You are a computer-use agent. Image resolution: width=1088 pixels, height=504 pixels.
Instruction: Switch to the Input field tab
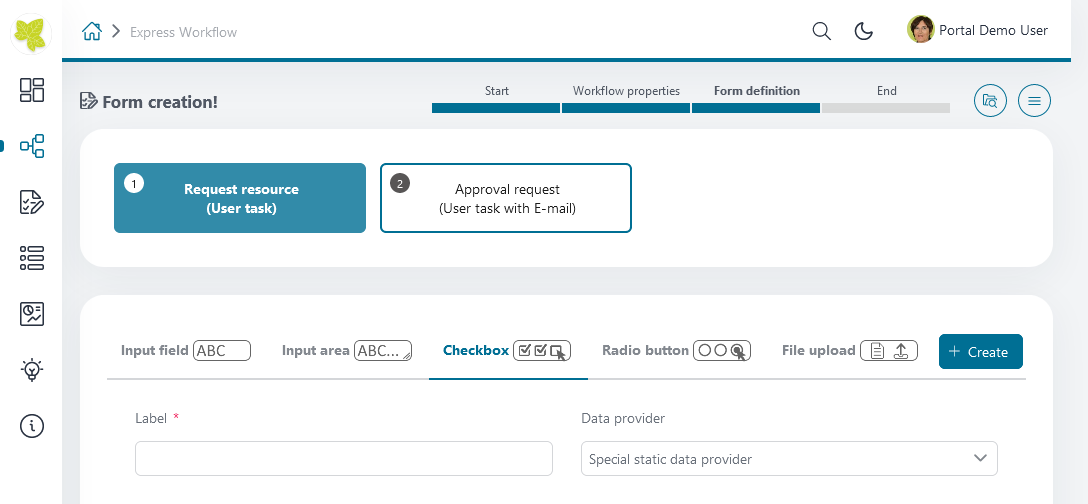(x=185, y=351)
